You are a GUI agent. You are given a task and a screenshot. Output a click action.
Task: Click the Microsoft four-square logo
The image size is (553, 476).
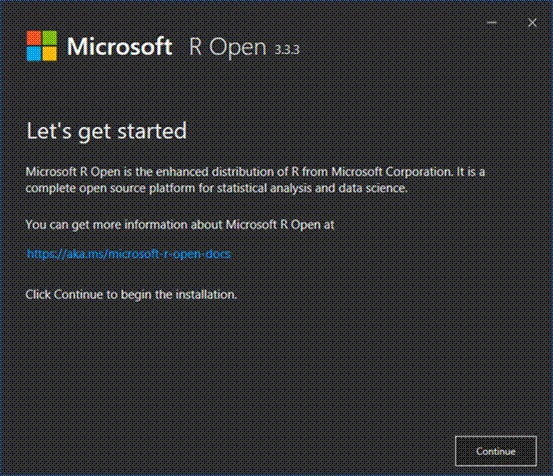[42, 46]
